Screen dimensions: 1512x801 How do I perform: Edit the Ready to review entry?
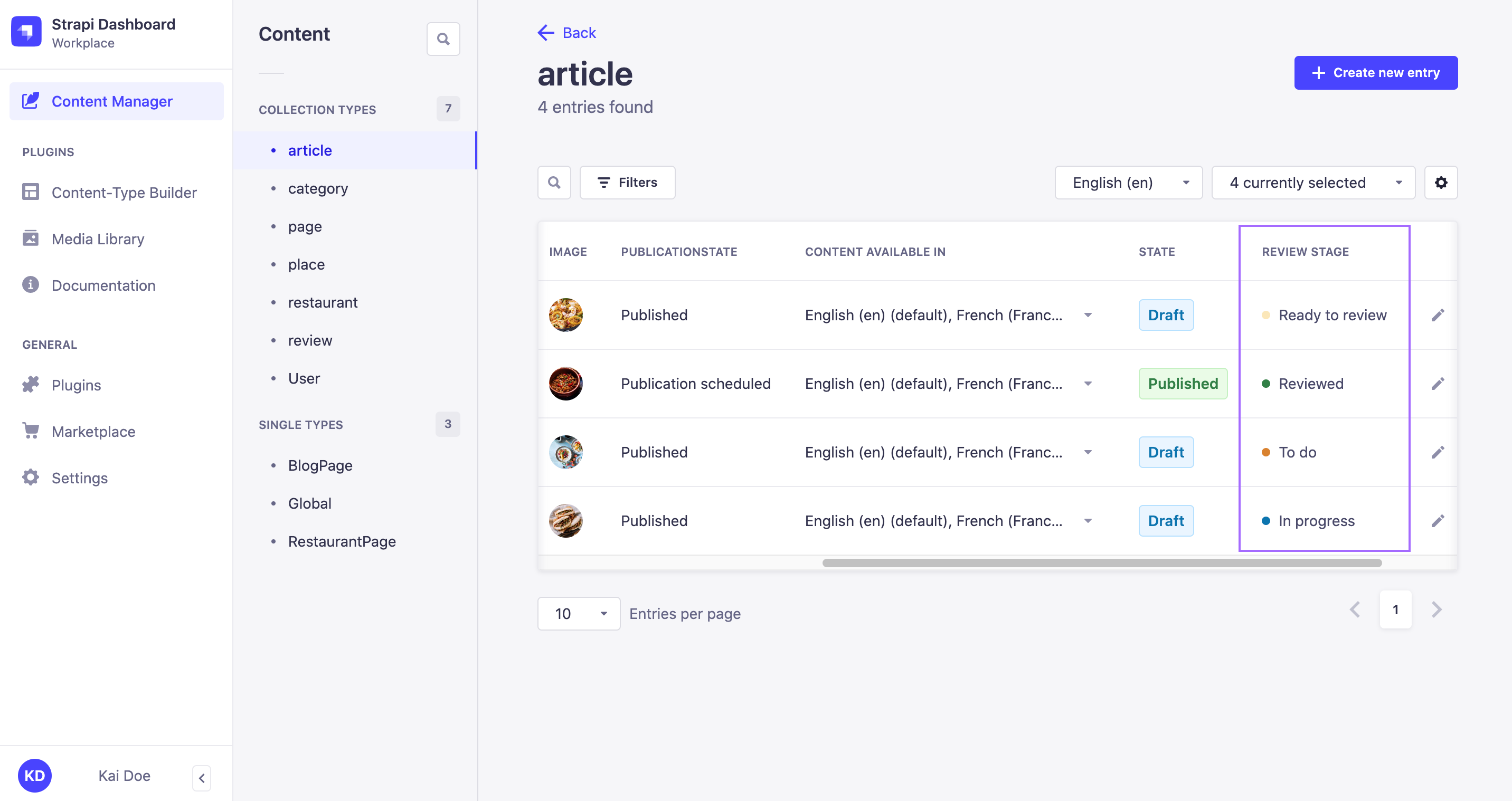click(1438, 315)
